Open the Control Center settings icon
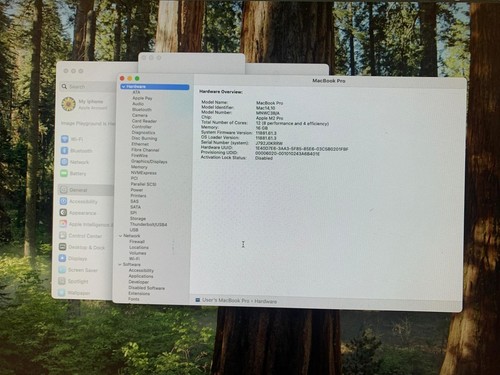 (x=63, y=235)
